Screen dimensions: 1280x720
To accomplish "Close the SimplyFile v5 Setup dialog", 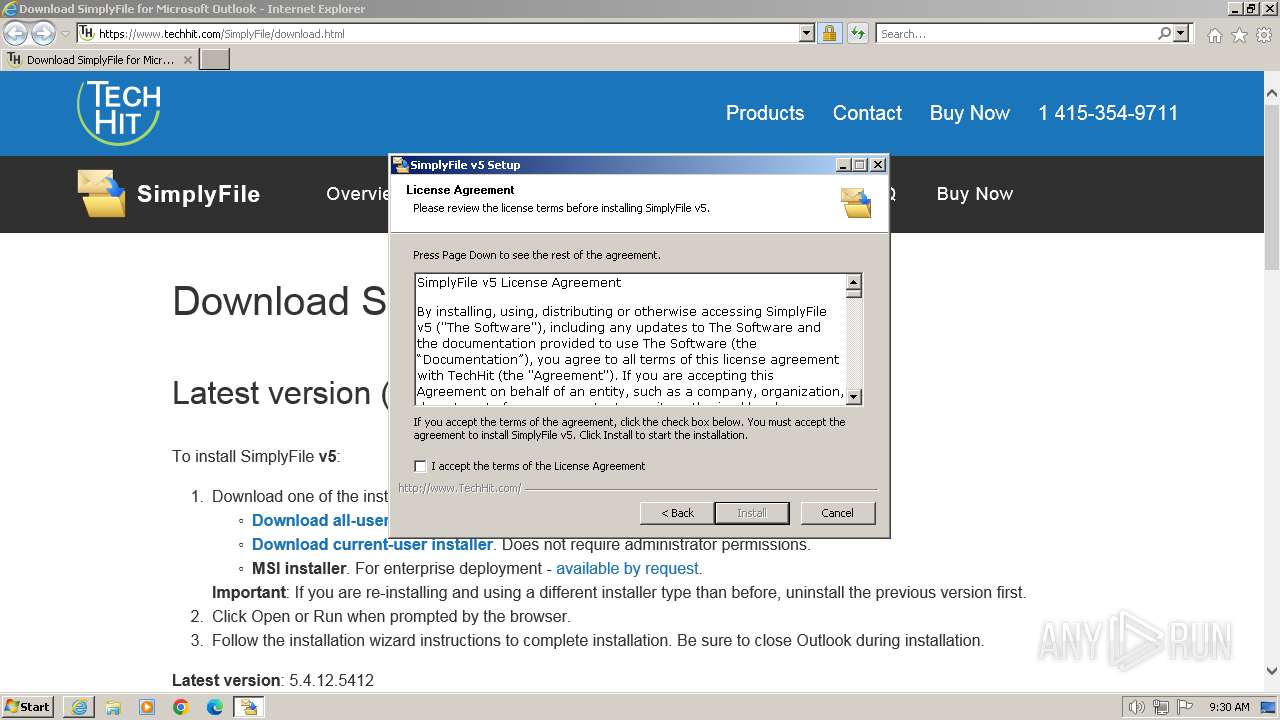I will pyautogui.click(x=877, y=165).
